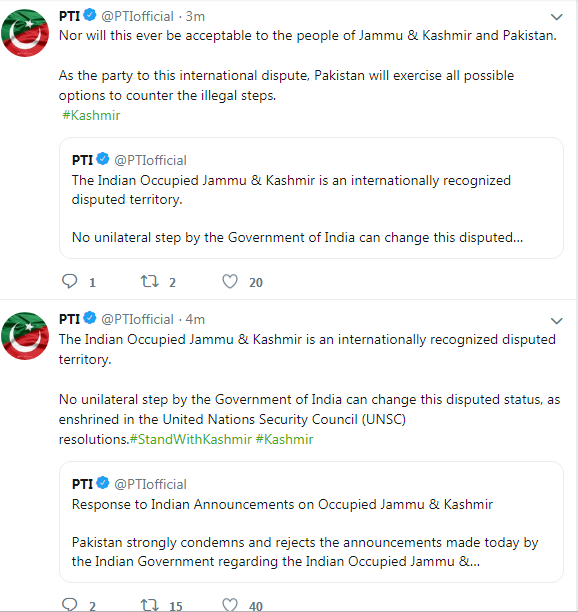The image size is (578, 612).
Task: Like the tweet showing 40 likes
Action: [230, 605]
